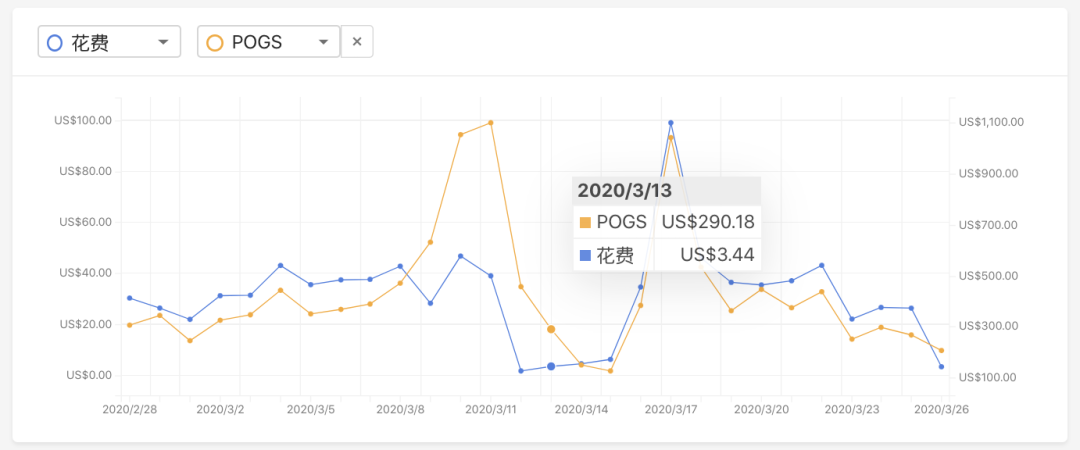Click the tooltip value US$3.44

click(717, 255)
